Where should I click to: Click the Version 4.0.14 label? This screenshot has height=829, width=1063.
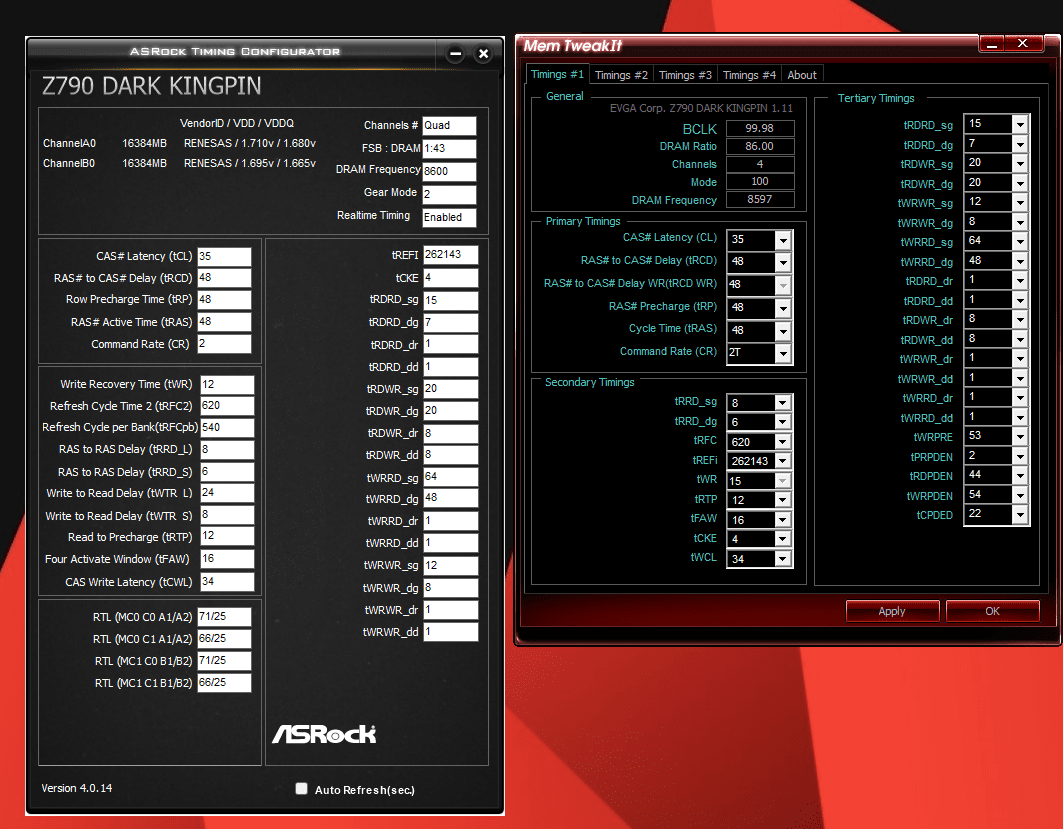[x=77, y=788]
